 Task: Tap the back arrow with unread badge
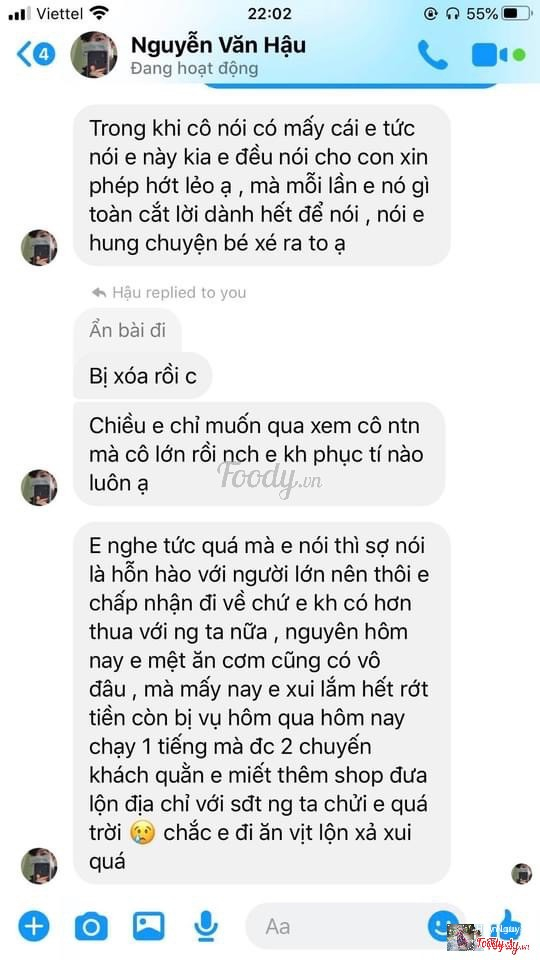(36, 54)
